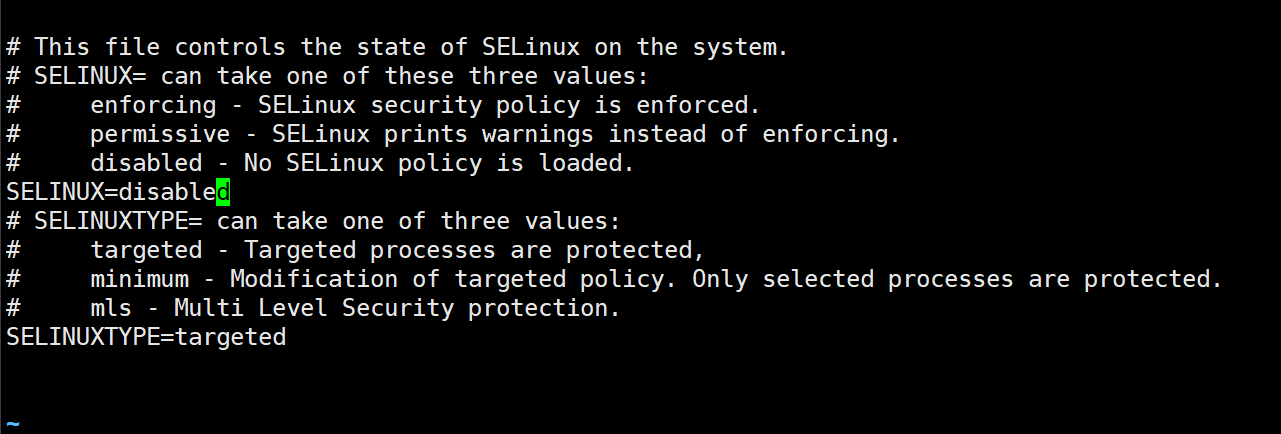Click the SELINUXTYPE=targeted line
This screenshot has height=434, width=1281.
coord(146,338)
